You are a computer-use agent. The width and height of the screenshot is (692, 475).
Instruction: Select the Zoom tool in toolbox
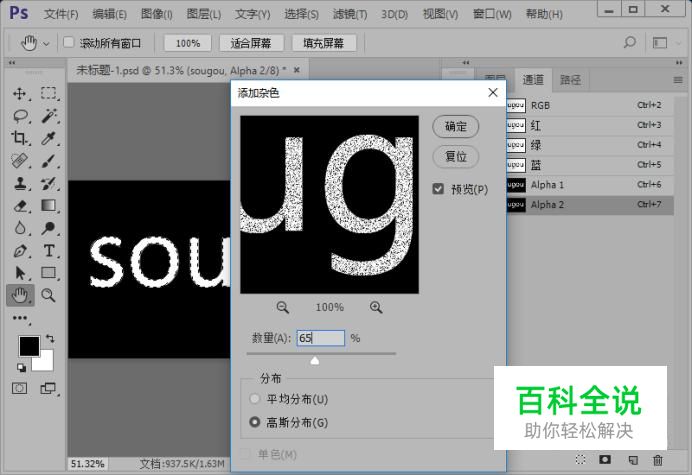[49, 295]
